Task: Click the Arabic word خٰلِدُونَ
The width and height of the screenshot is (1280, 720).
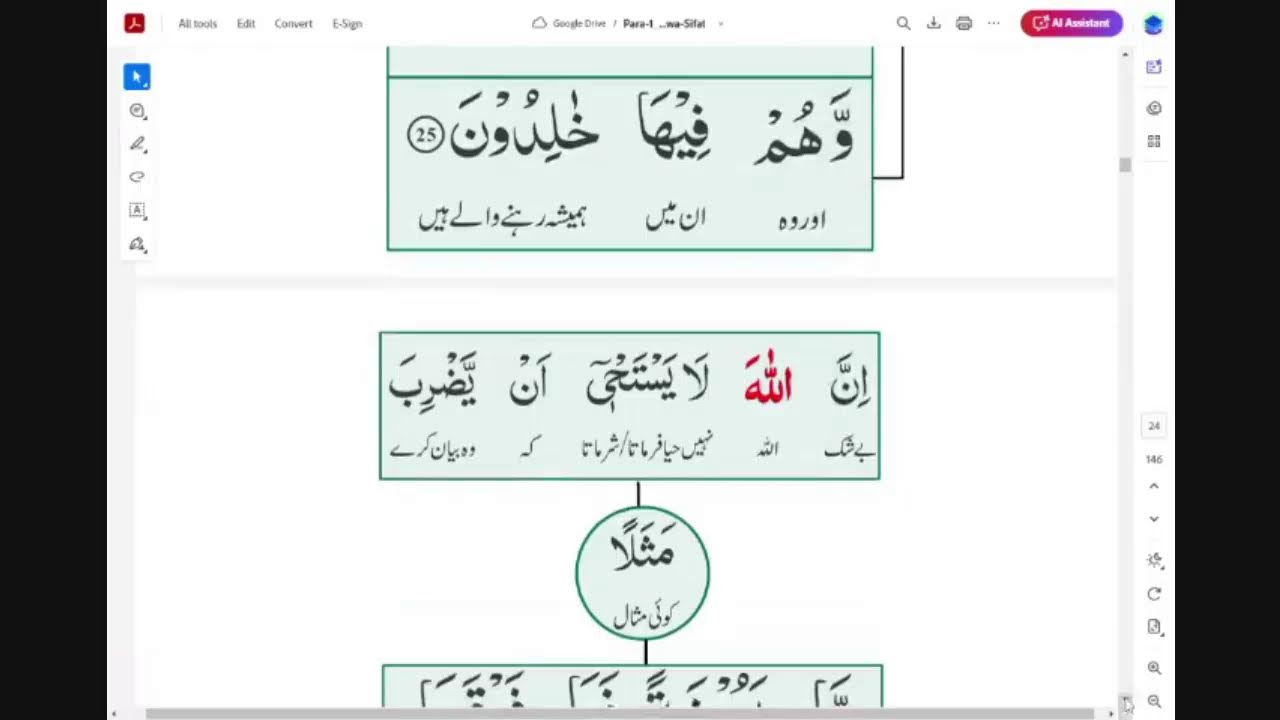Action: (523, 128)
